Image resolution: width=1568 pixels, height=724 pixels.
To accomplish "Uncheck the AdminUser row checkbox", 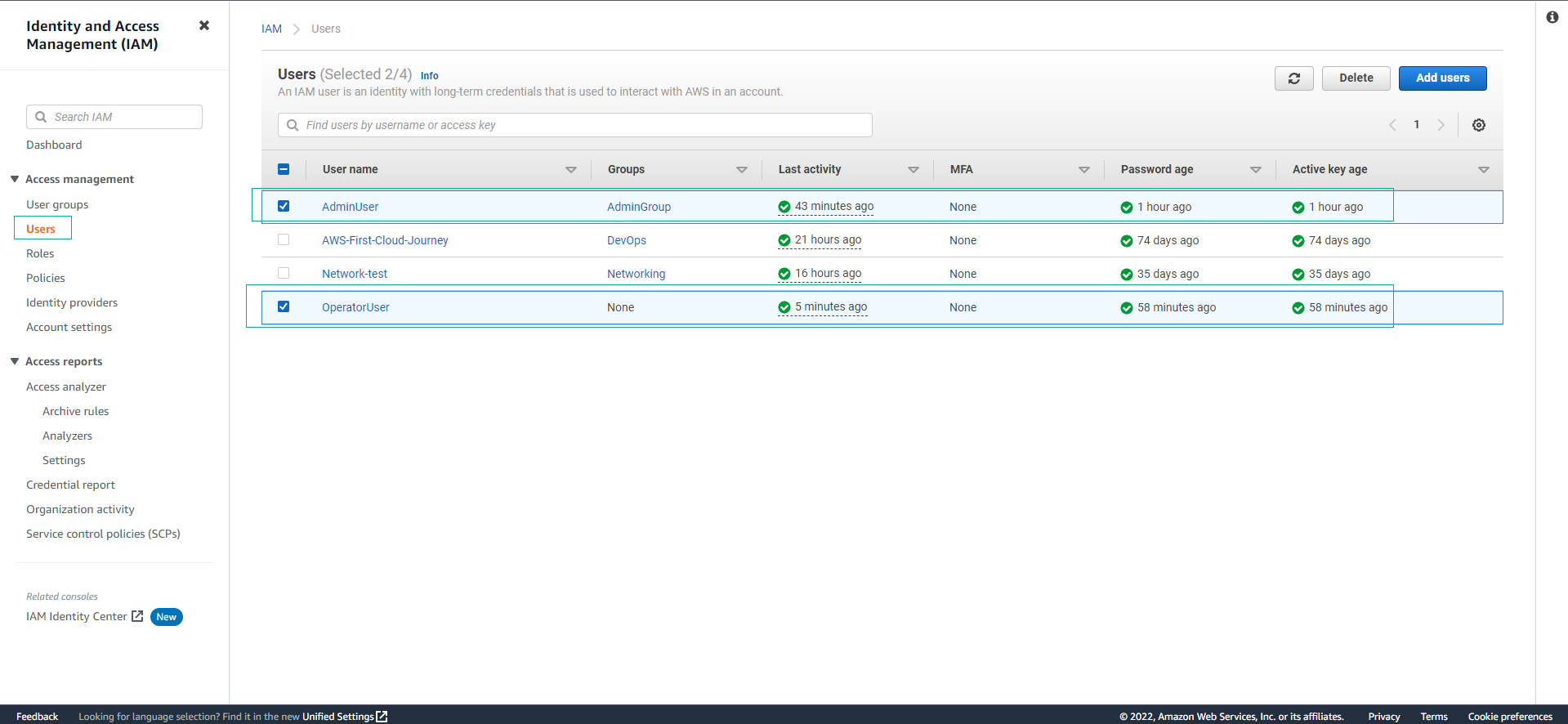I will point(284,206).
